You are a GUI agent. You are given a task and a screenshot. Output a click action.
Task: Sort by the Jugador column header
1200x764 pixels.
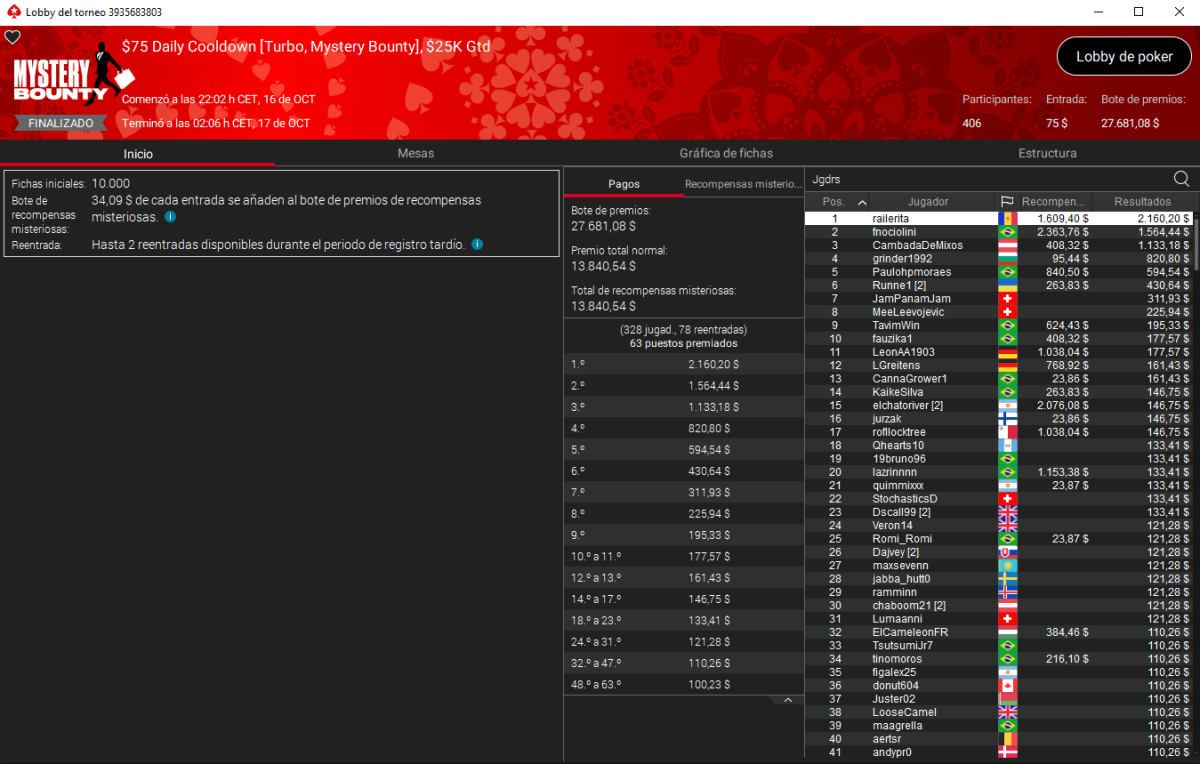[928, 202]
